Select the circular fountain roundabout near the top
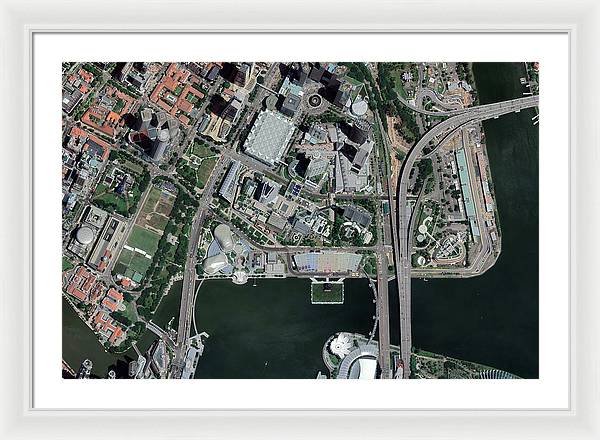The image size is (600, 440). [x=314, y=100]
